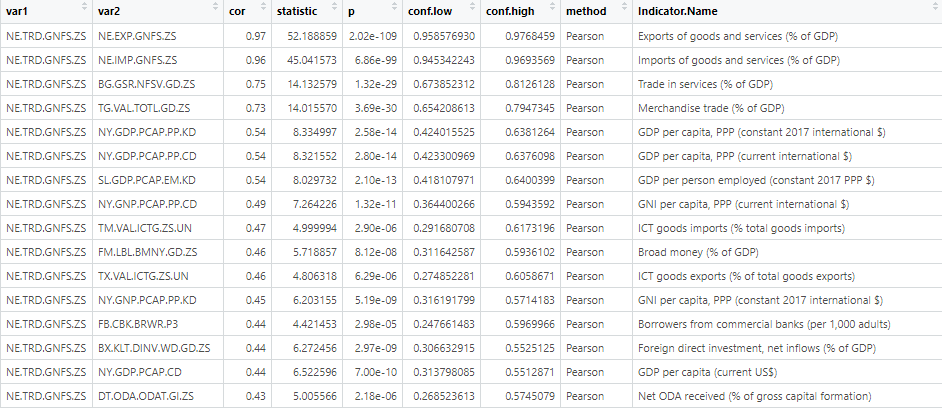Screen dimensions: 942x408
Task: Select the 52.188859 statistic value cell
Action: coord(309,36)
